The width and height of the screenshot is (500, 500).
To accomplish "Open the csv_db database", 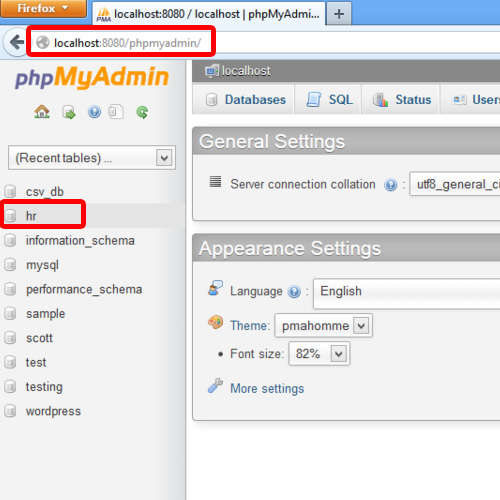I will (45, 192).
